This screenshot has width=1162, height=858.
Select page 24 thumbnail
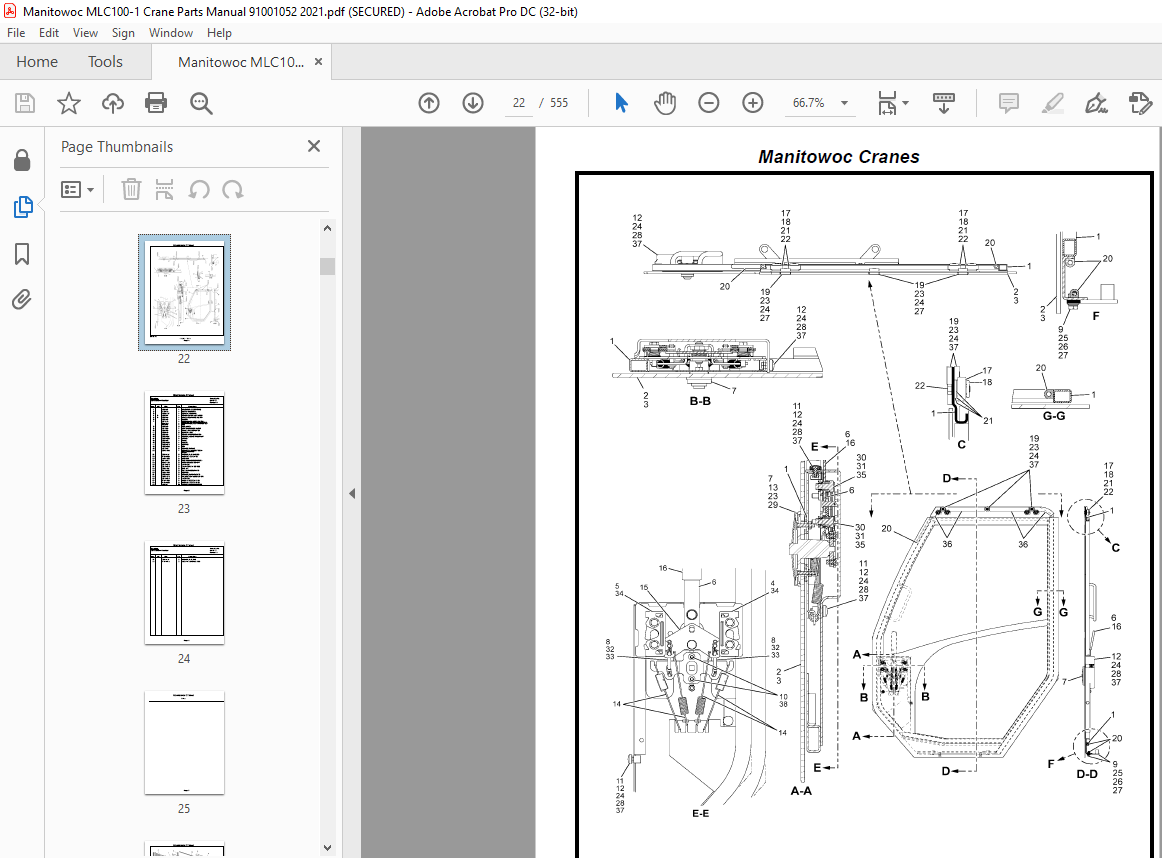185,593
